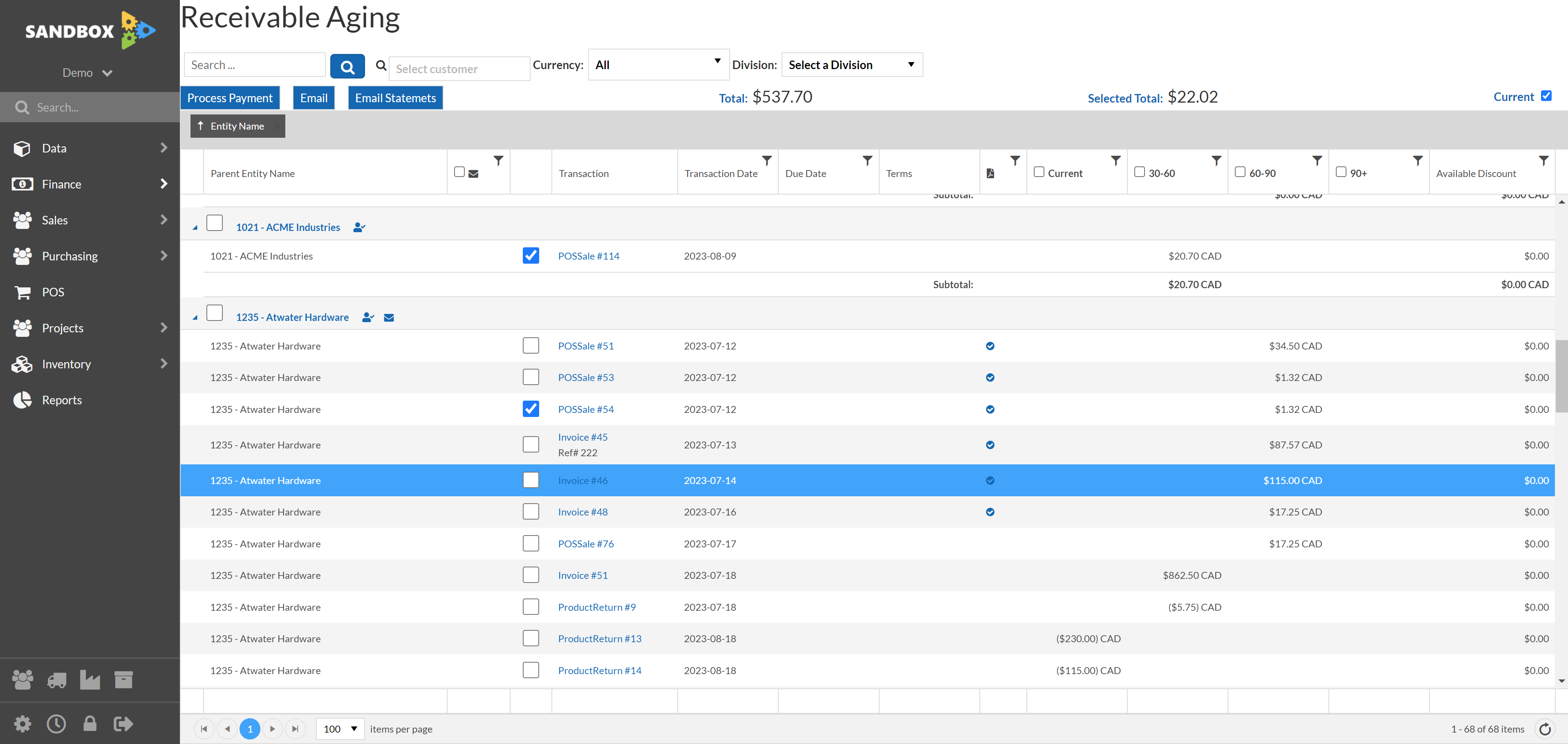The height and width of the screenshot is (744, 1568).
Task: Click the customer icon beside ACME Industries
Action: point(359,228)
